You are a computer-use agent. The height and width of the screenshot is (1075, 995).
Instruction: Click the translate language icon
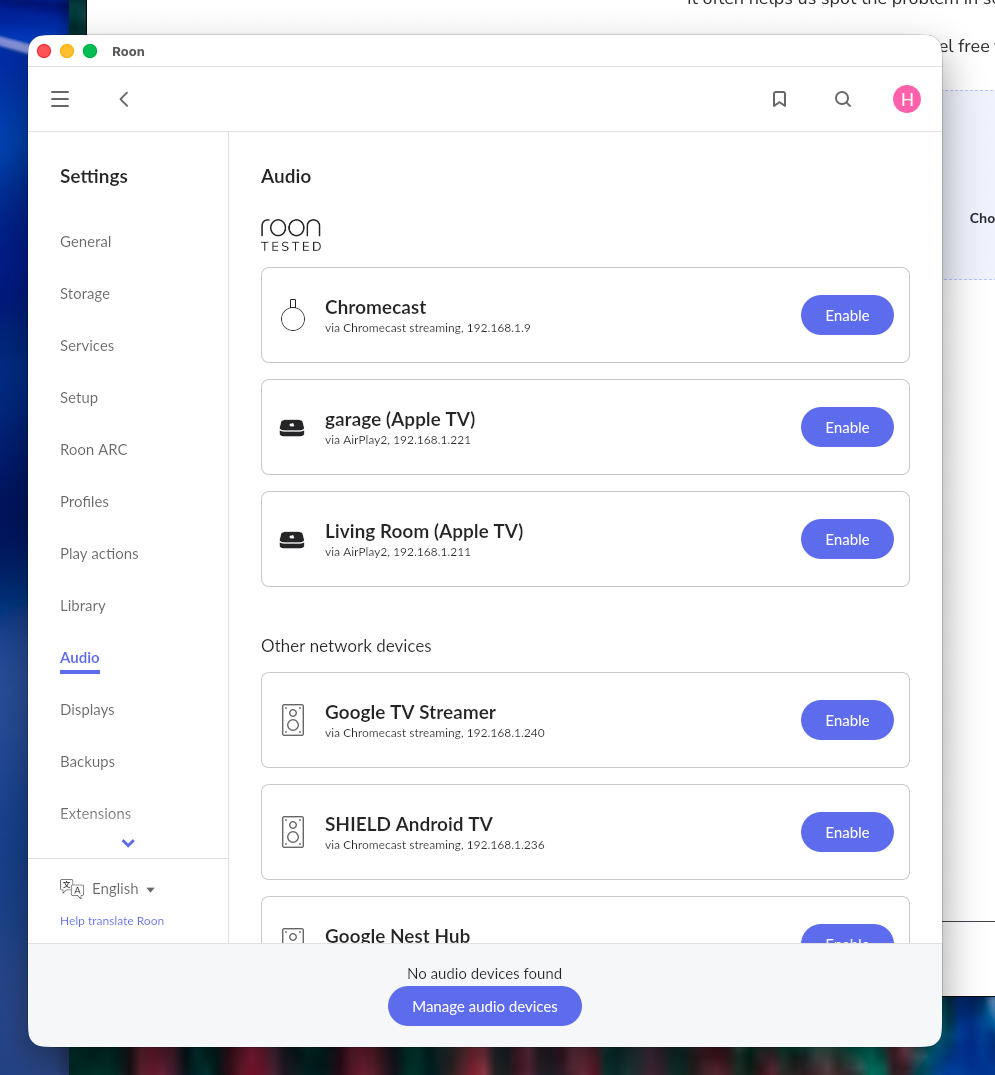(x=72, y=888)
